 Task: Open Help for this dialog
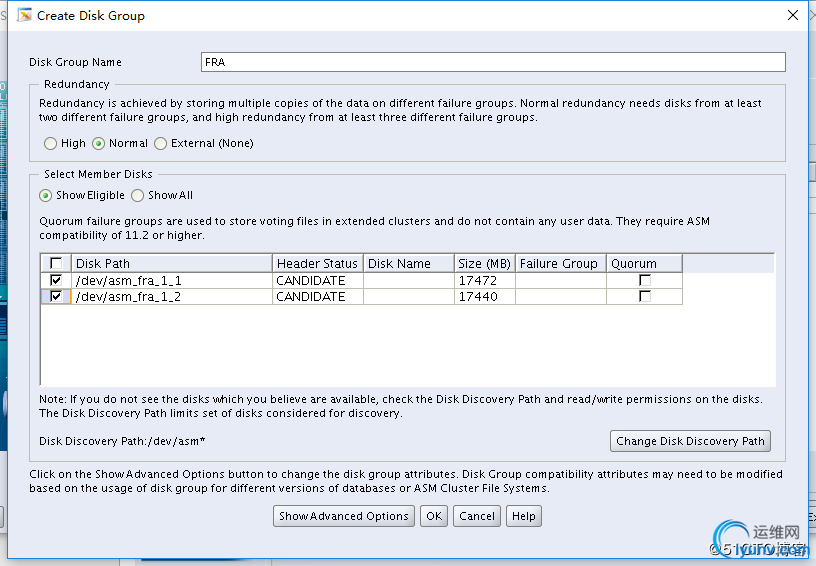tap(523, 516)
